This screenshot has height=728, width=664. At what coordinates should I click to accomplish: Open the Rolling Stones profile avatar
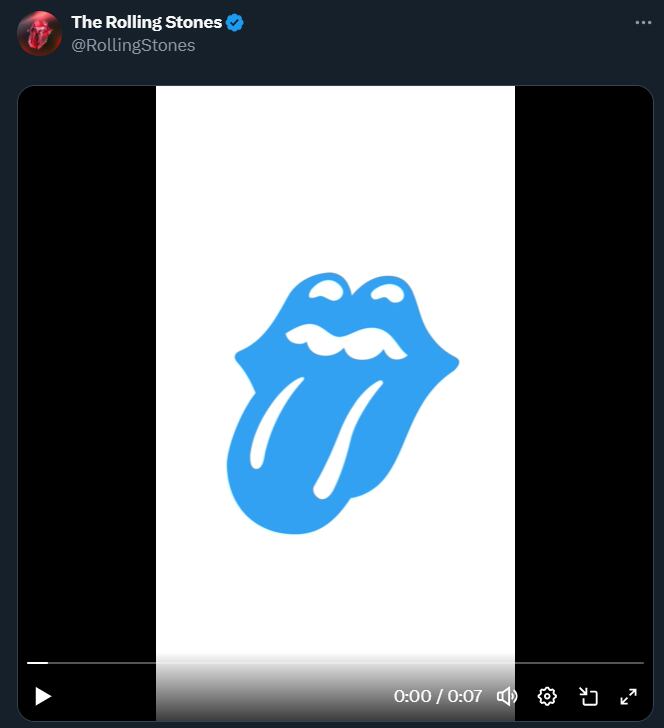pyautogui.click(x=40, y=33)
